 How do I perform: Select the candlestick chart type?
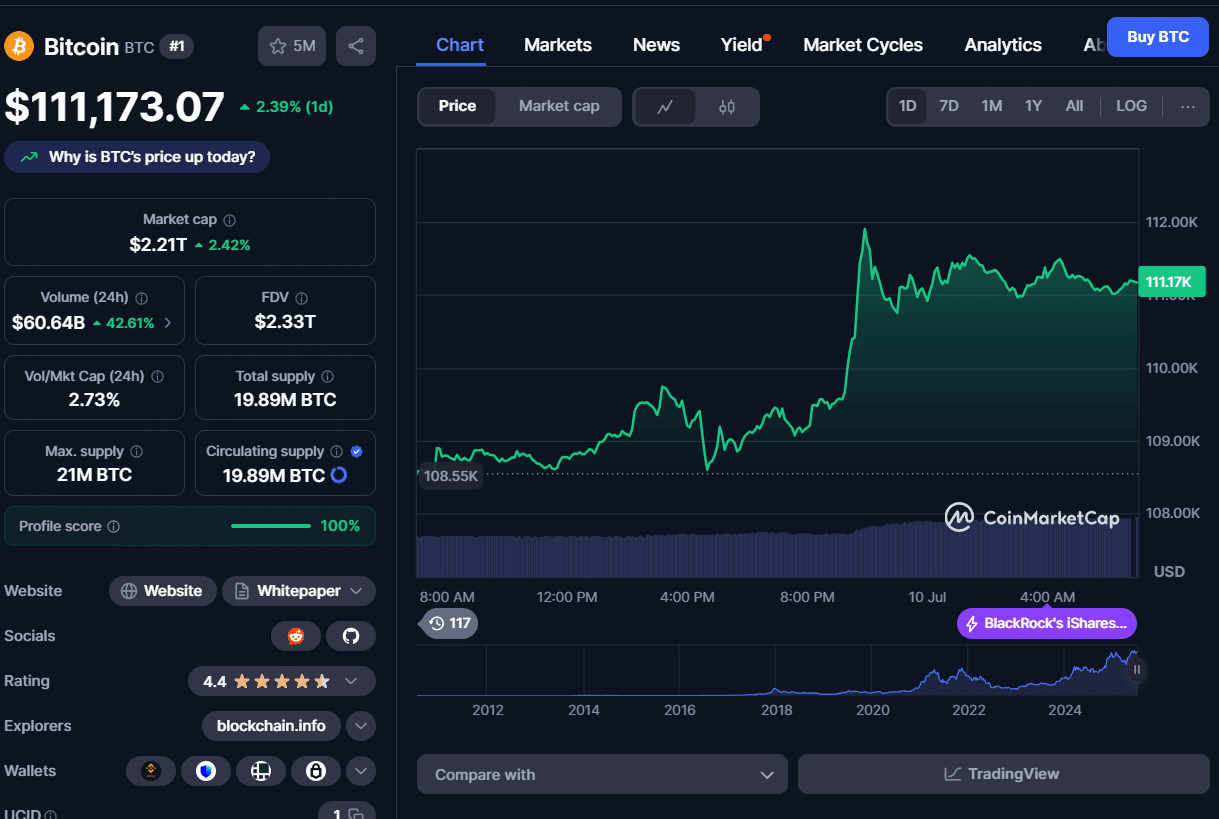click(727, 107)
